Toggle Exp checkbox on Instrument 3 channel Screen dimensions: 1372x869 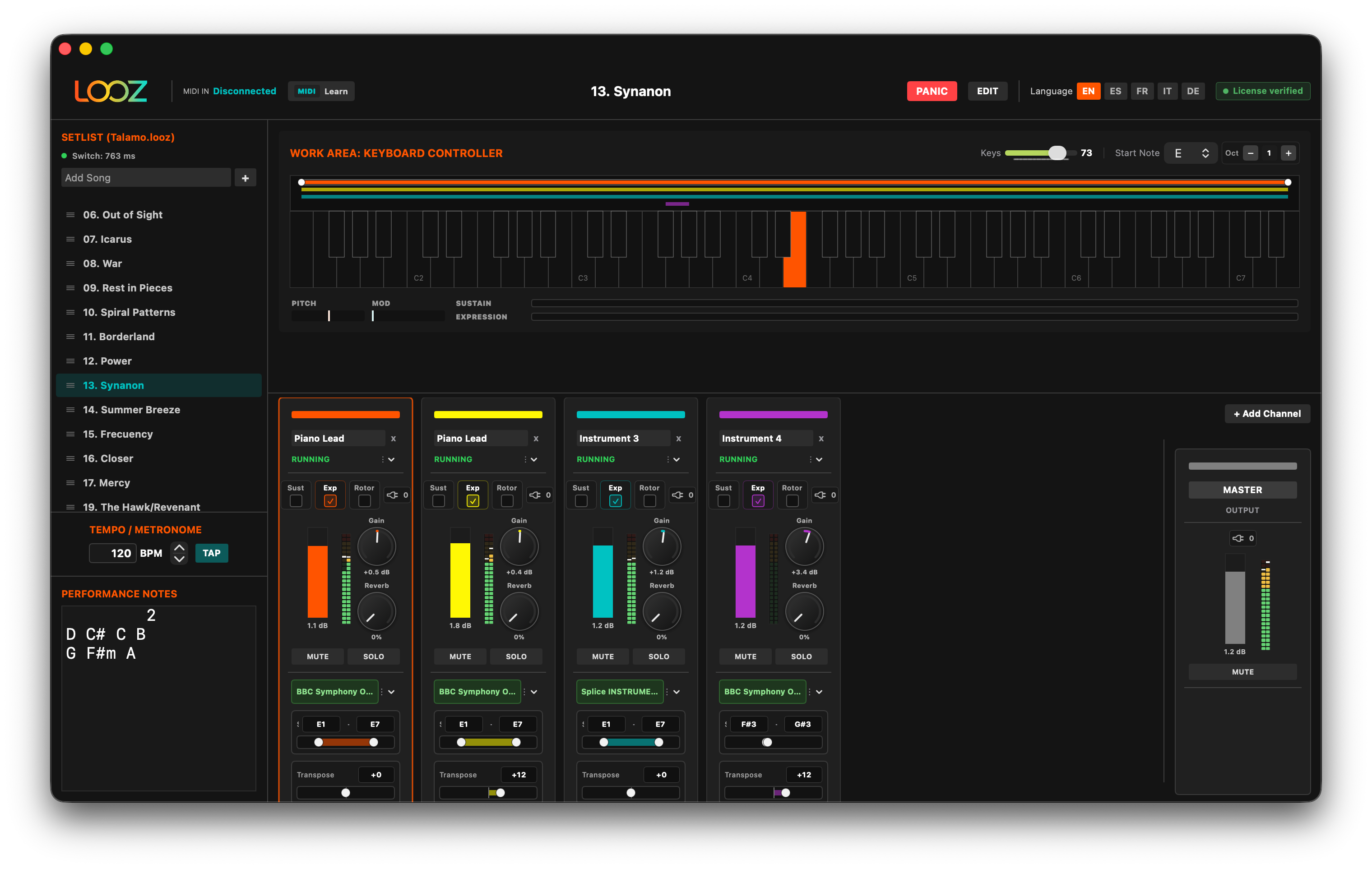click(615, 501)
